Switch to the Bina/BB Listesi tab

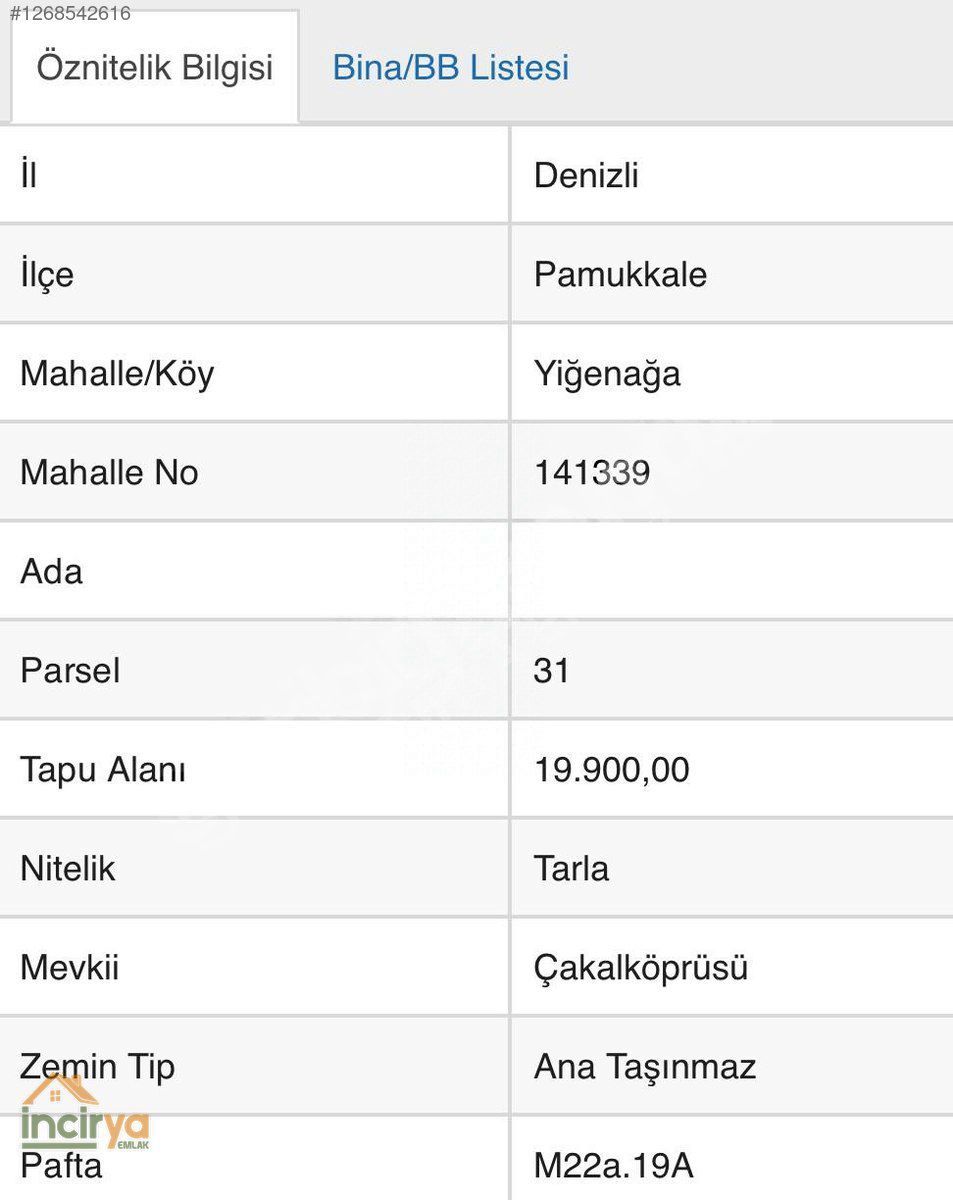tap(450, 68)
